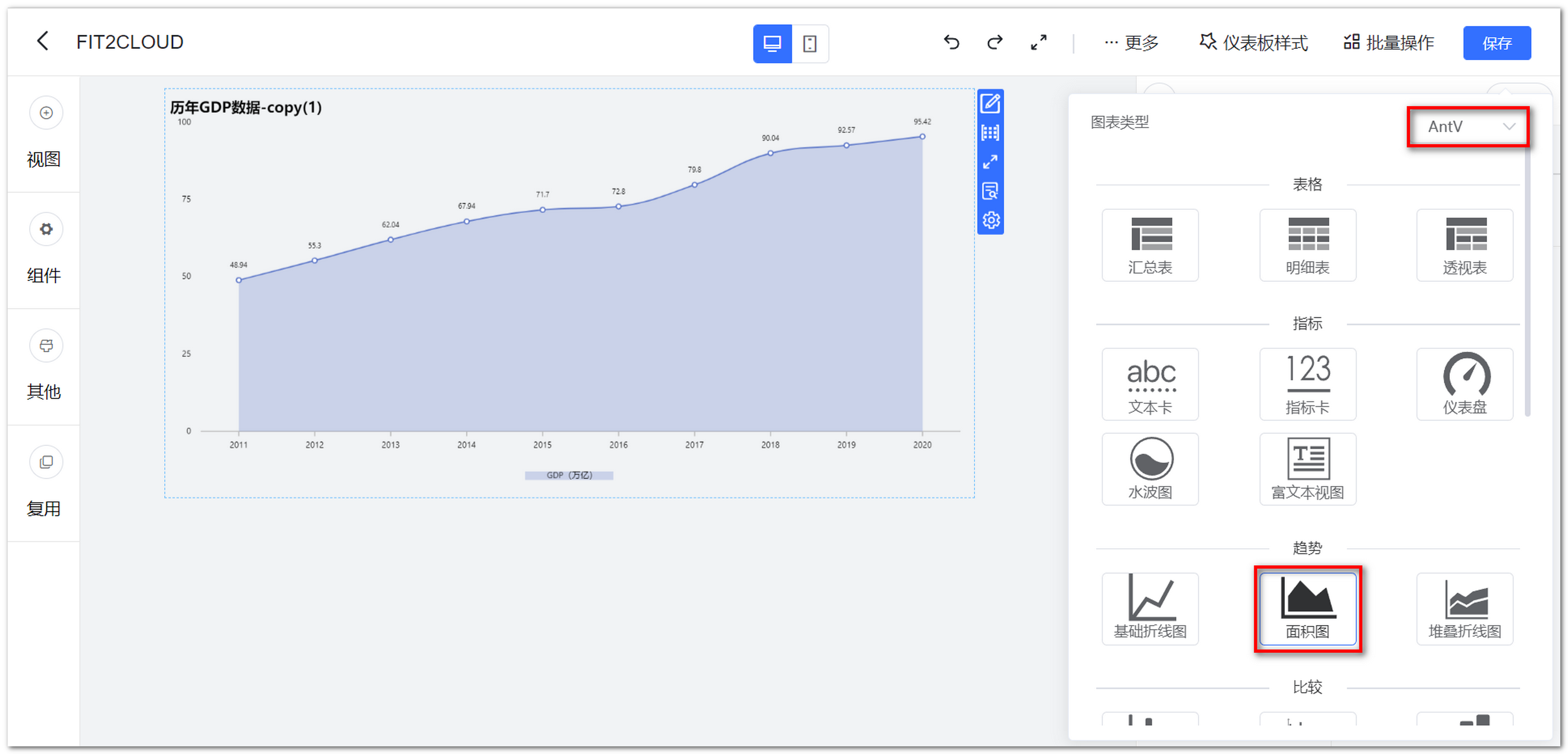This screenshot has height=754, width=1568.
Task: Click the chart title 历年GDP数据-copy(1)
Action: tap(245, 107)
